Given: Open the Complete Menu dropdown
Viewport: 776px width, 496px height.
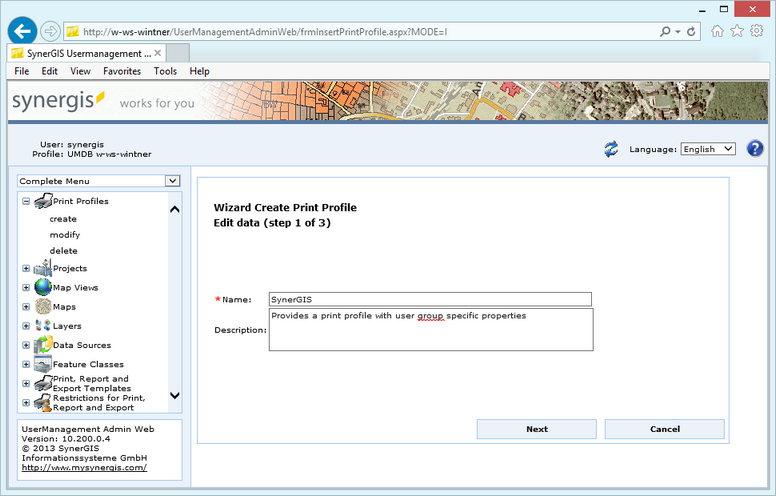Looking at the screenshot, I should 172,181.
